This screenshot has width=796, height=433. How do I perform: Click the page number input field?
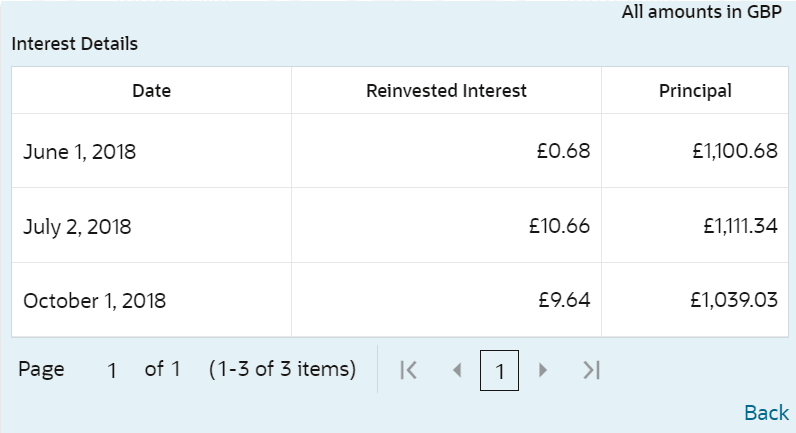click(113, 370)
